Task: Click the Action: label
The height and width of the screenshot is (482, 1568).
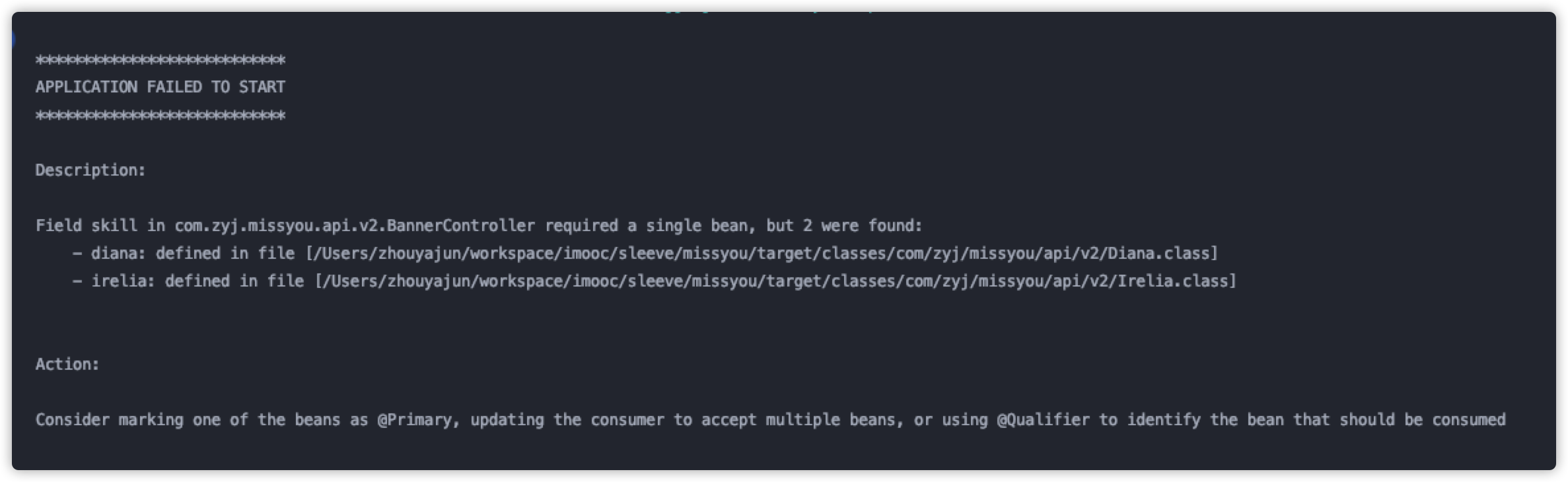Action: (x=67, y=364)
